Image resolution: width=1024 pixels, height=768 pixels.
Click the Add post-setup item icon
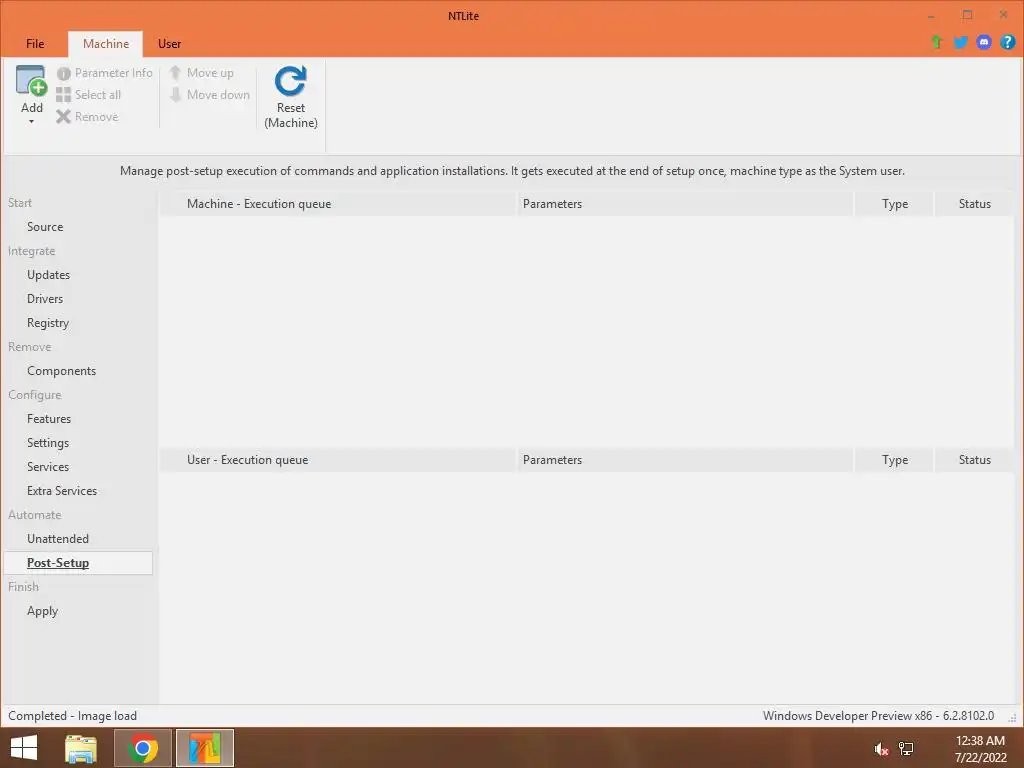coord(31,81)
